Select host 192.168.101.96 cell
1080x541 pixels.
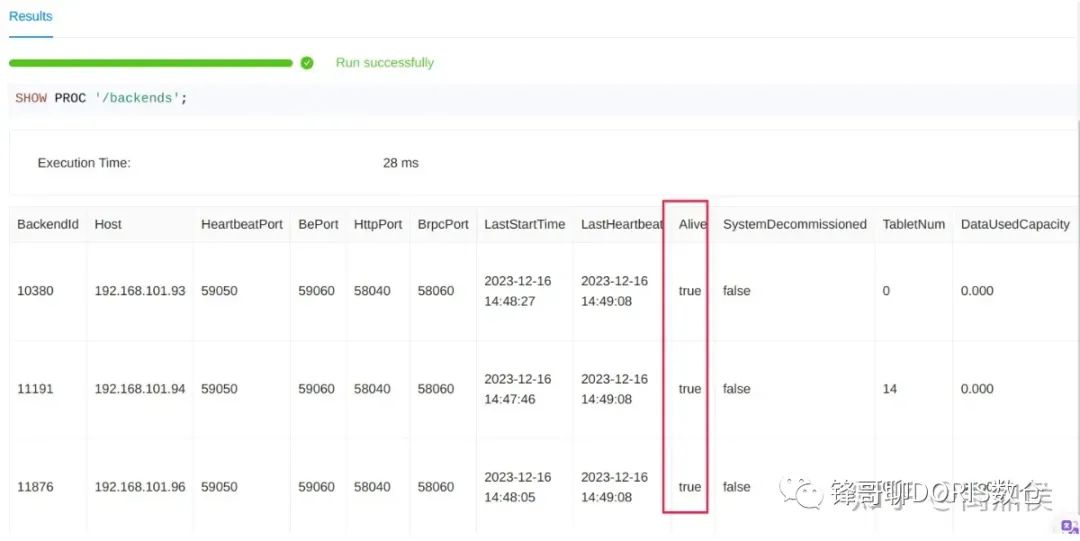point(140,487)
